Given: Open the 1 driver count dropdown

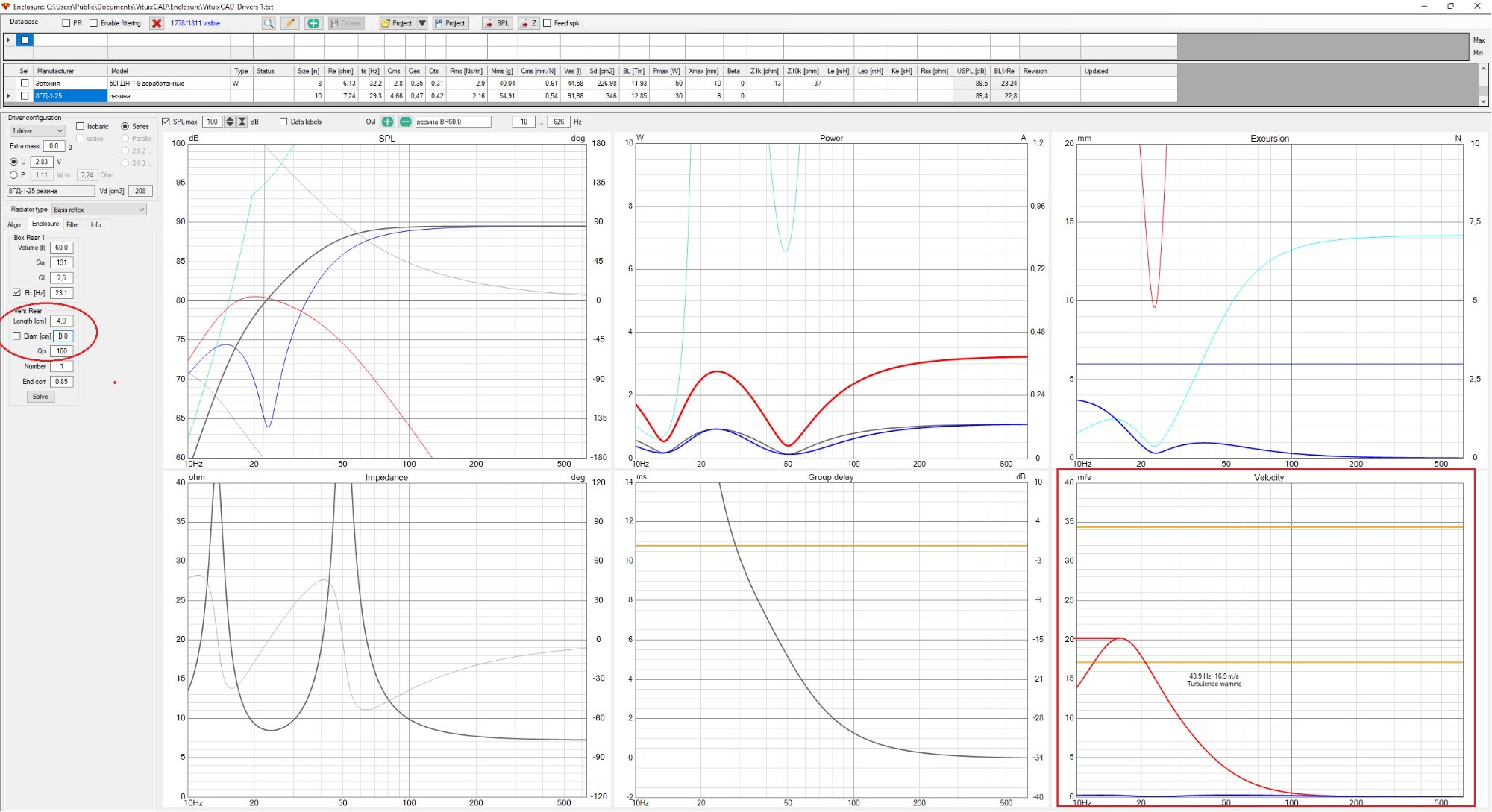Looking at the screenshot, I should [37, 131].
